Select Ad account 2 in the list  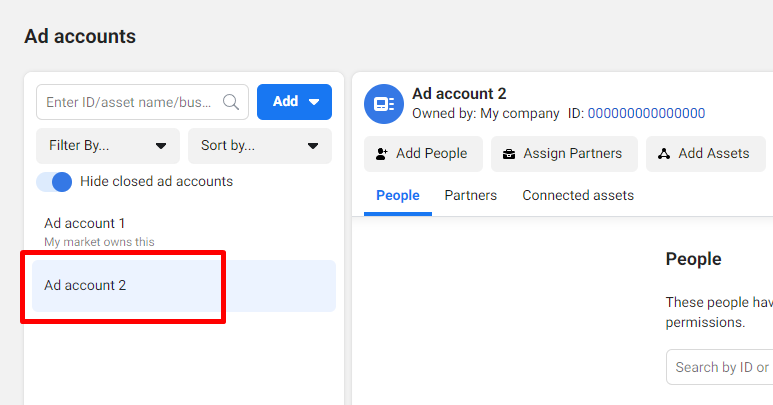coord(184,286)
